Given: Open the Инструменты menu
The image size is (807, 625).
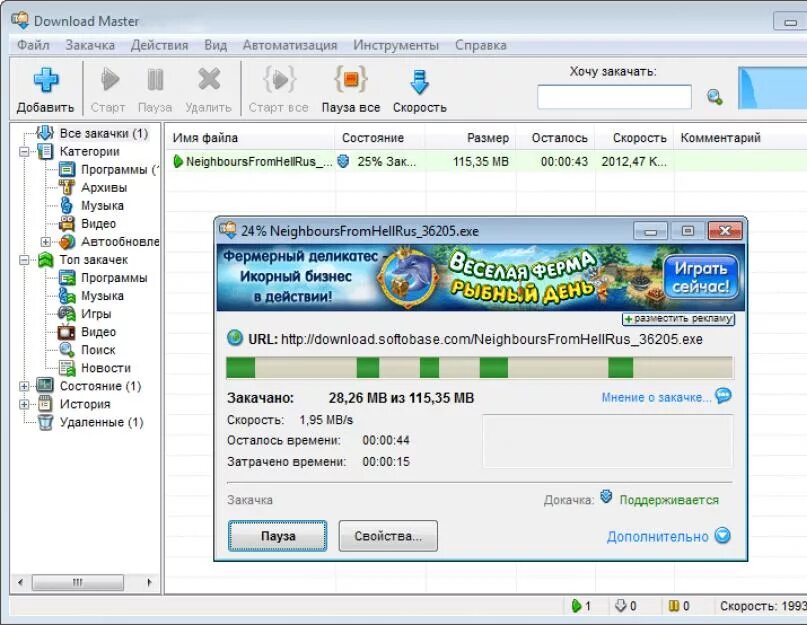Looking at the screenshot, I should click(x=396, y=45).
